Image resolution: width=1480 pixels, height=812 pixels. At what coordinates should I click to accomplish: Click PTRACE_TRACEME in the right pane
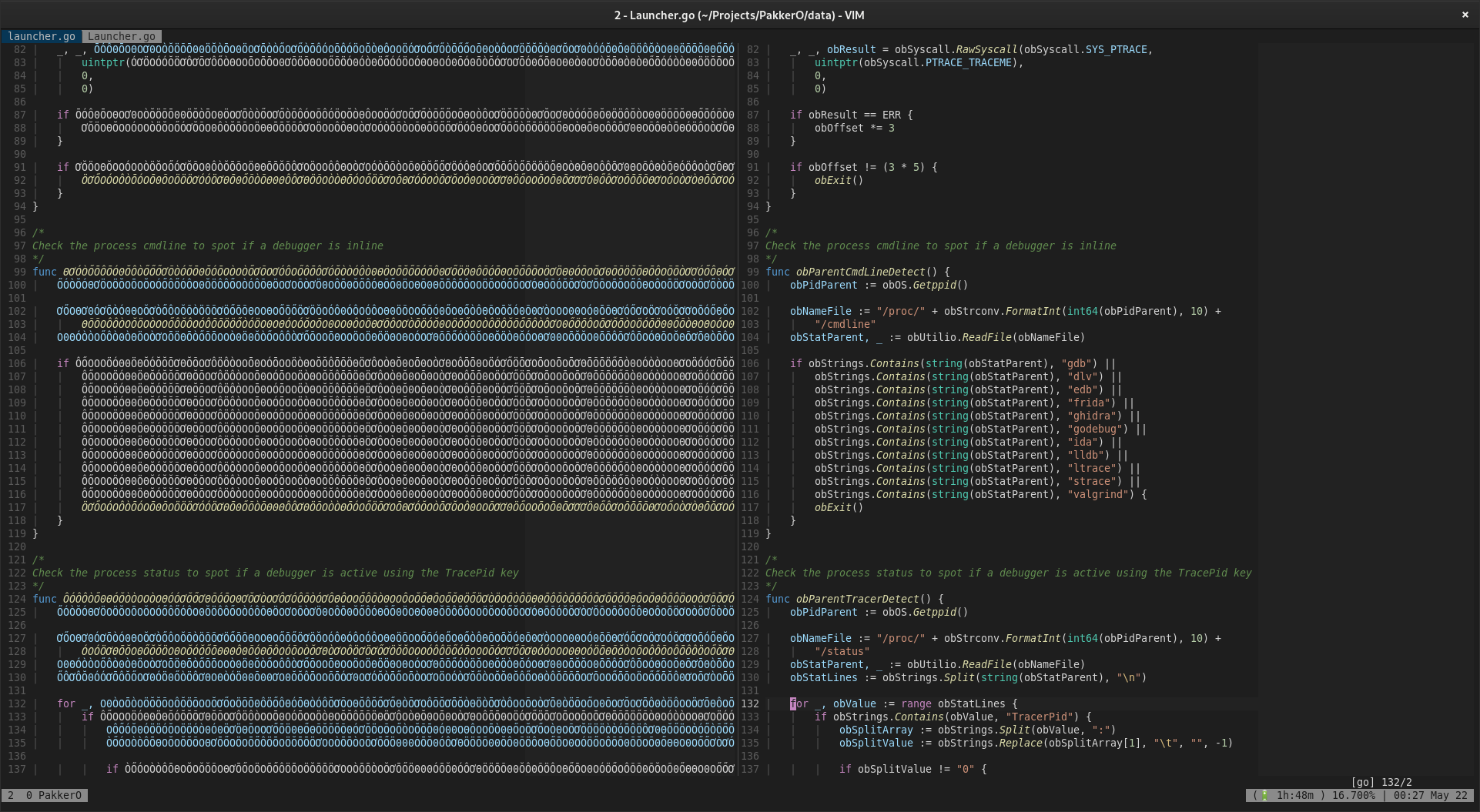[969, 62]
